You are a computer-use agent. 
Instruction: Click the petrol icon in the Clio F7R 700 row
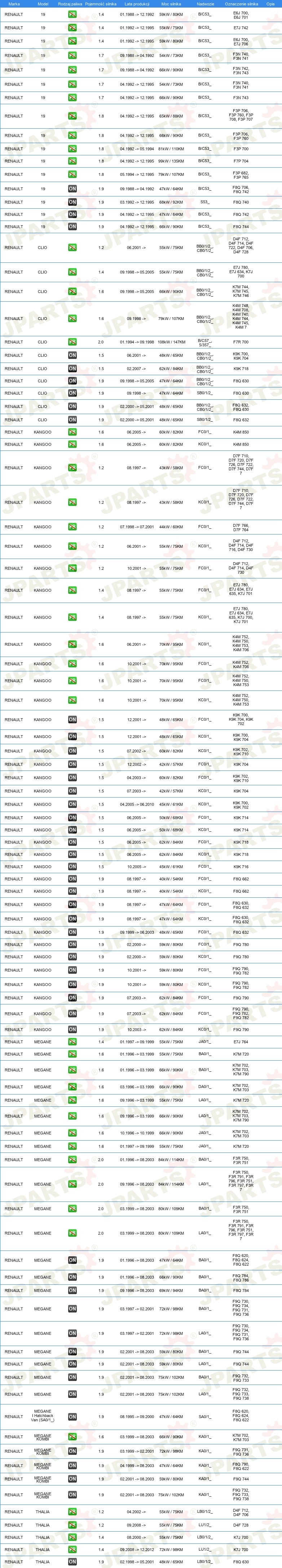tap(72, 342)
